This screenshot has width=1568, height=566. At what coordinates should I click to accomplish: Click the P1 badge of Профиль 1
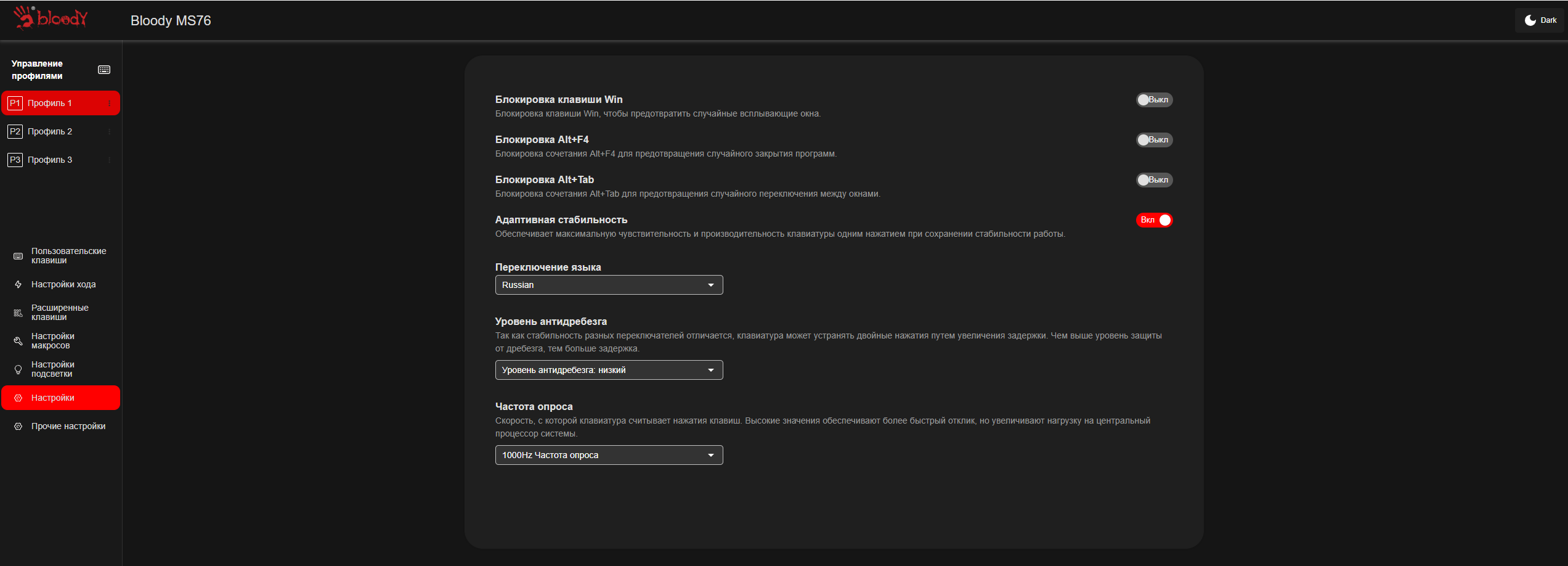tap(15, 103)
